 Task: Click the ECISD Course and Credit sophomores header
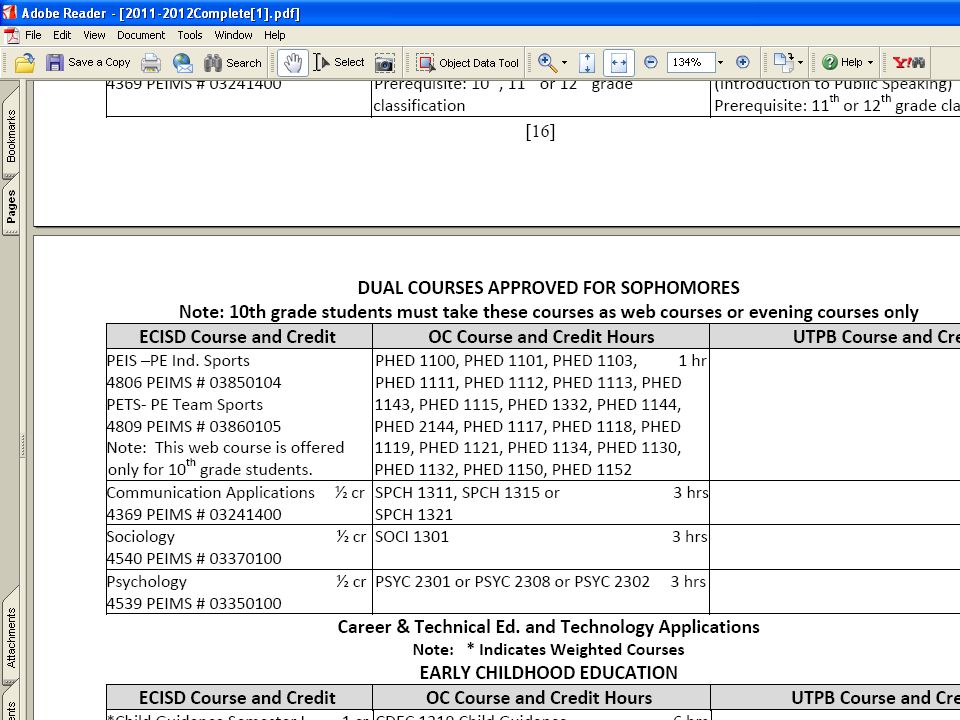point(238,337)
